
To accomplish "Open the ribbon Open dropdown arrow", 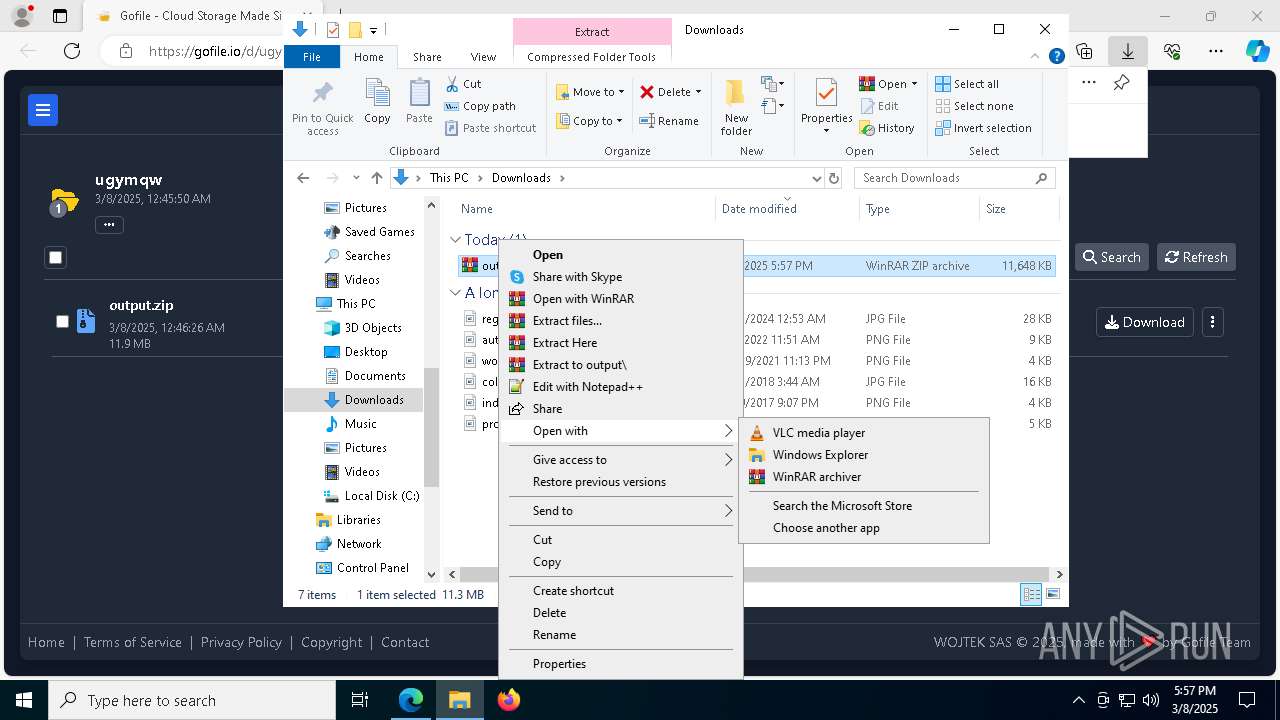I will point(913,84).
